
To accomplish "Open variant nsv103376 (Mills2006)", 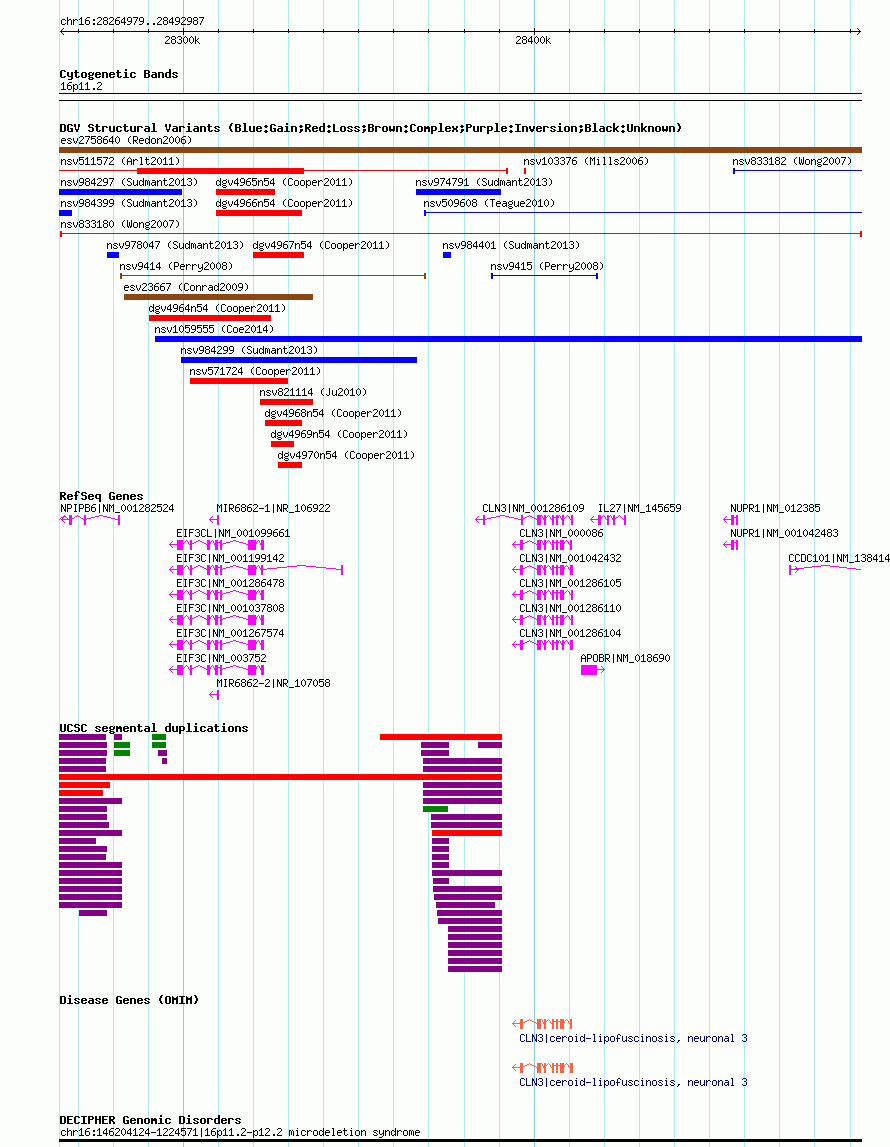I will 586,161.
